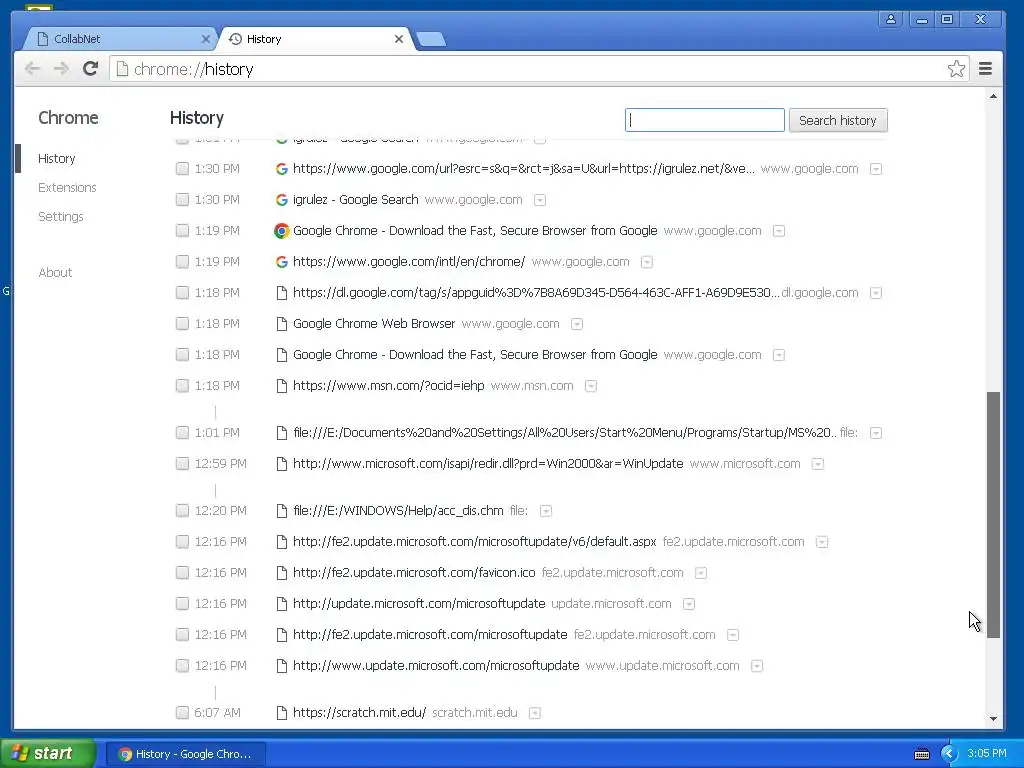
Task: Open dropdown for igrulez Google Search entry
Action: [539, 200]
